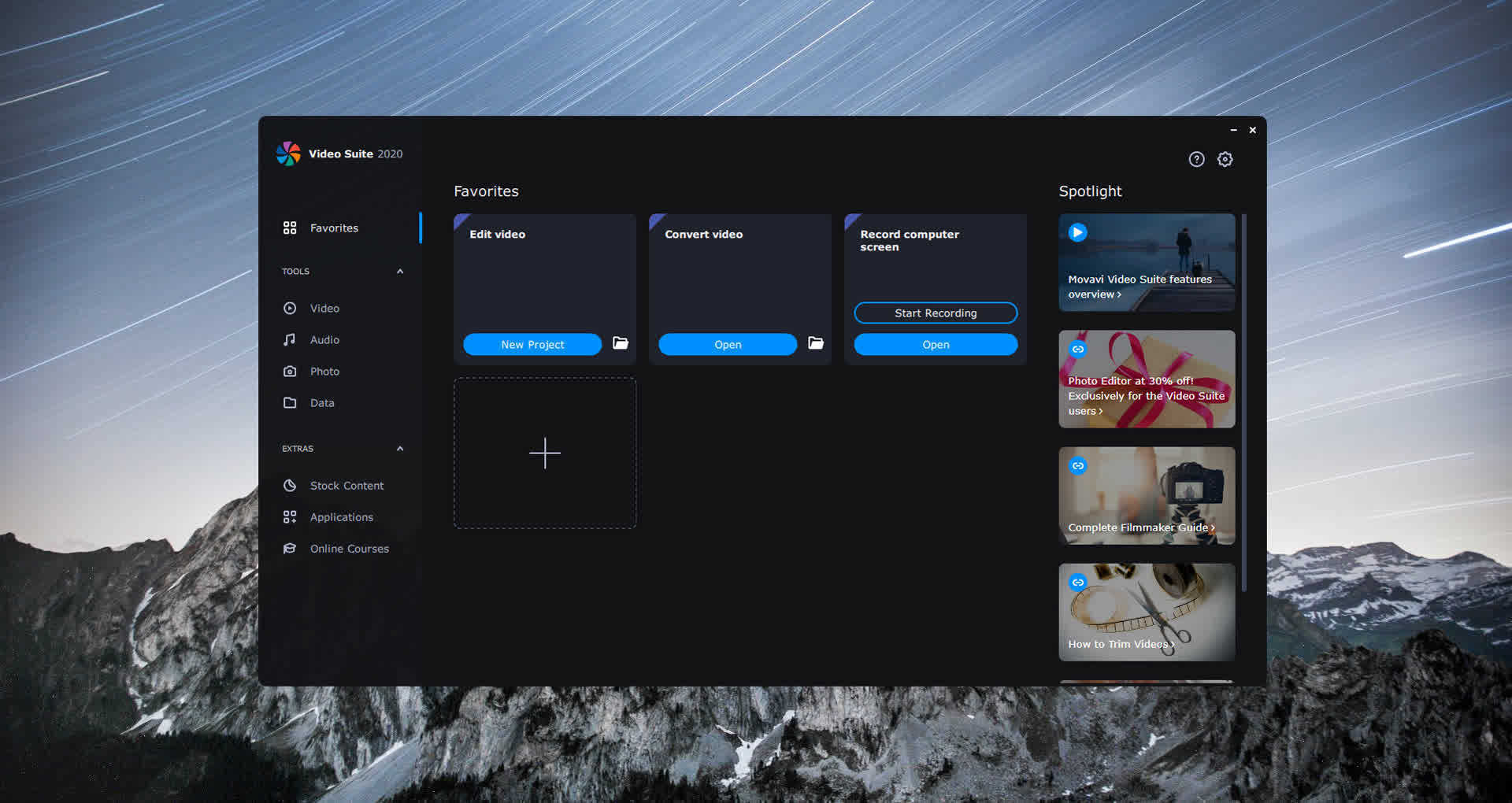
Task: Open the Applications grid icon
Action: pos(291,517)
